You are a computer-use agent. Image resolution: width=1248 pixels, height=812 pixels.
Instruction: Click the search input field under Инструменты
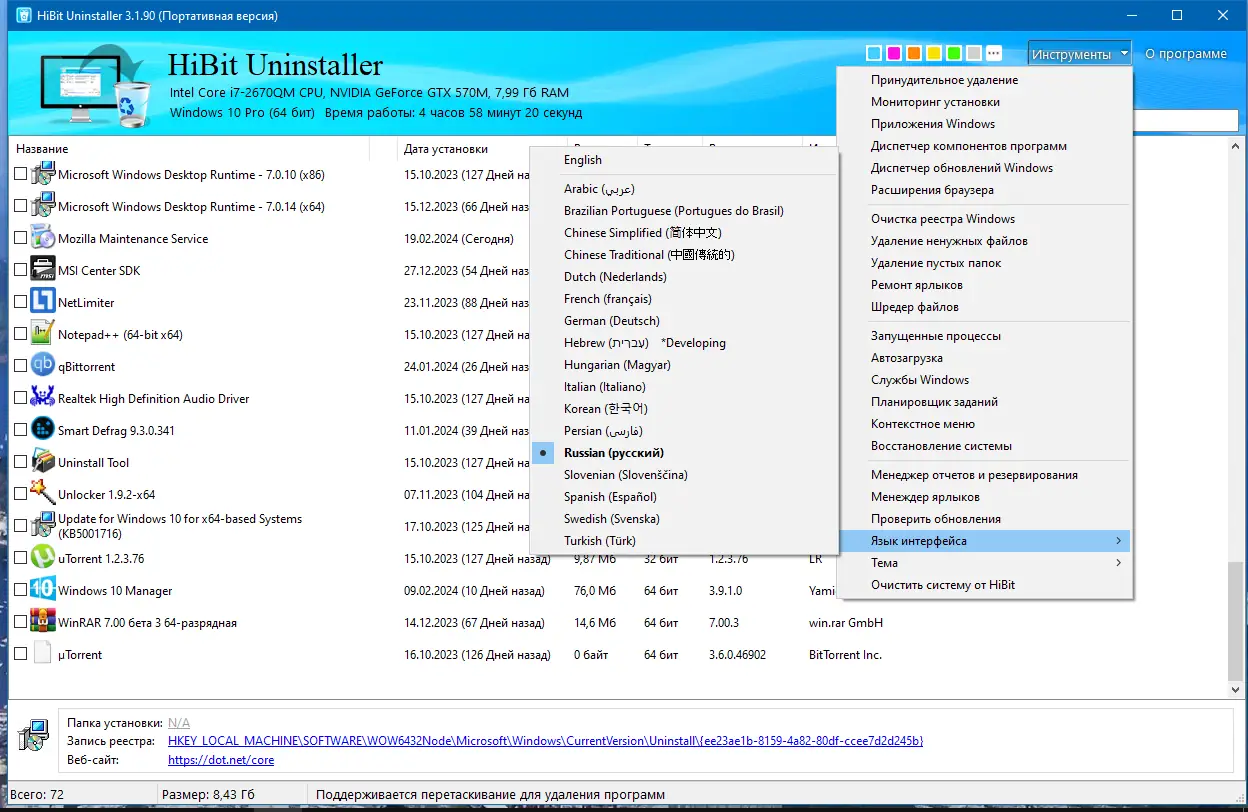click(x=1186, y=120)
